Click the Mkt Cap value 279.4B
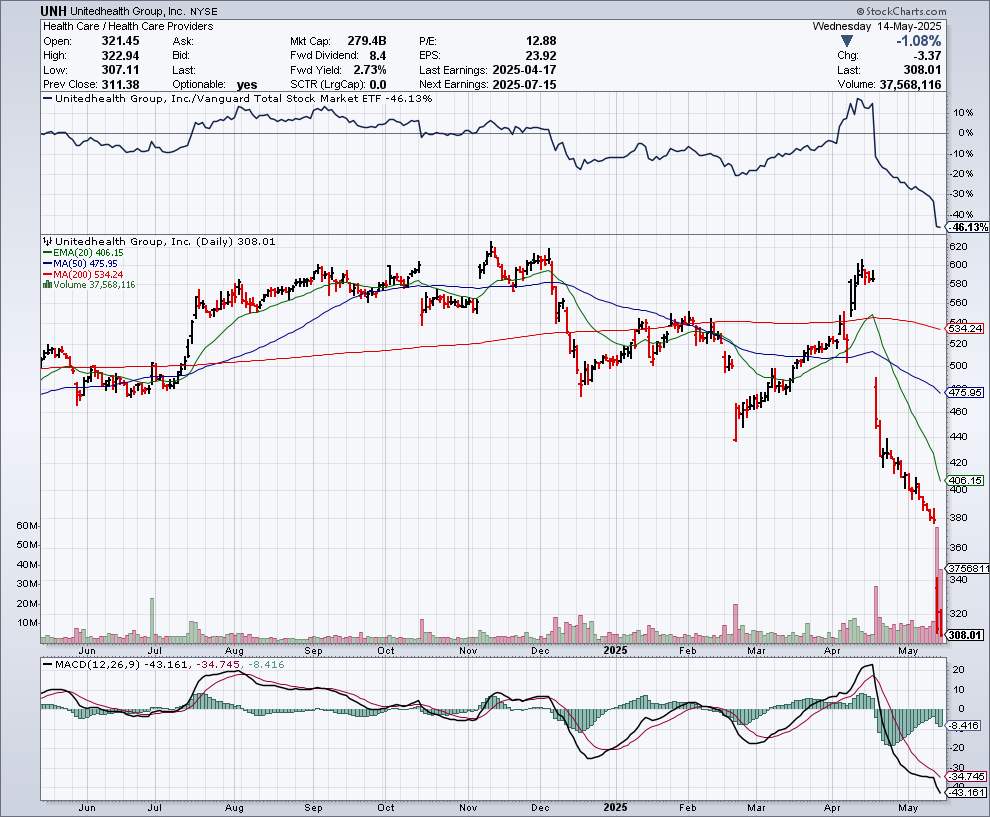Viewport: 990px width, 817px height. point(367,40)
